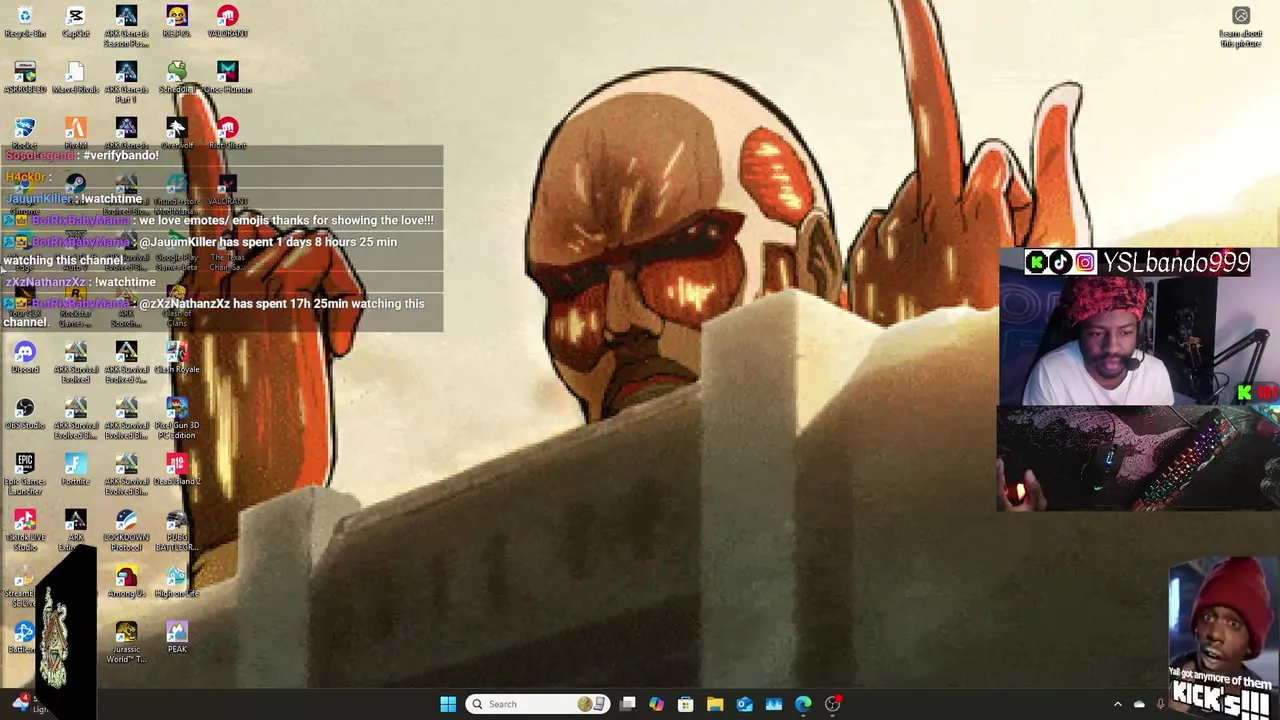Expand the hidden system tray icons
This screenshot has height=720, width=1280.
click(x=1118, y=704)
